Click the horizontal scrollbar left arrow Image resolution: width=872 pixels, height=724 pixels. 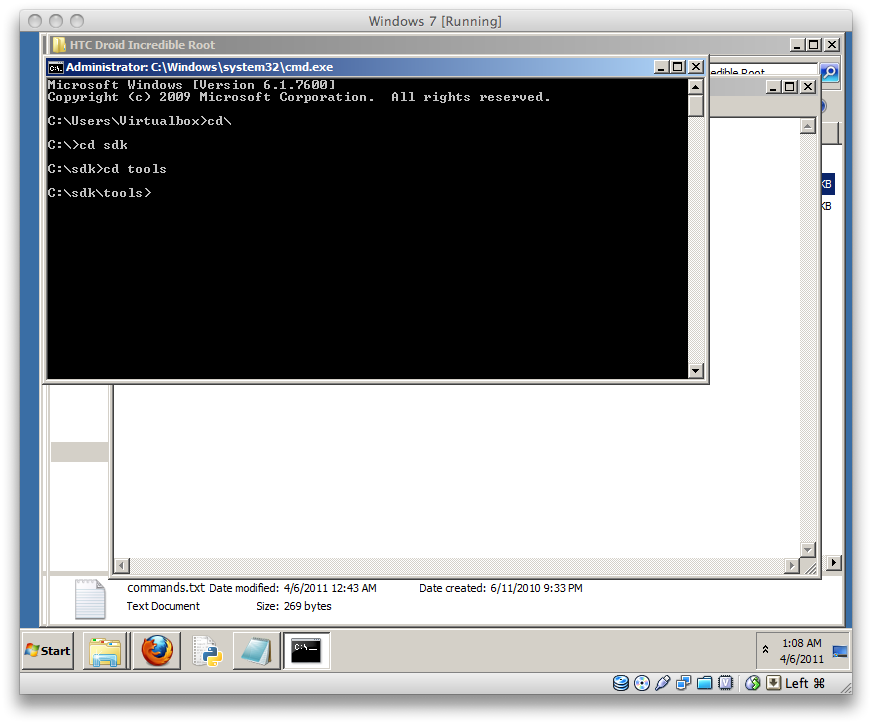[x=122, y=566]
